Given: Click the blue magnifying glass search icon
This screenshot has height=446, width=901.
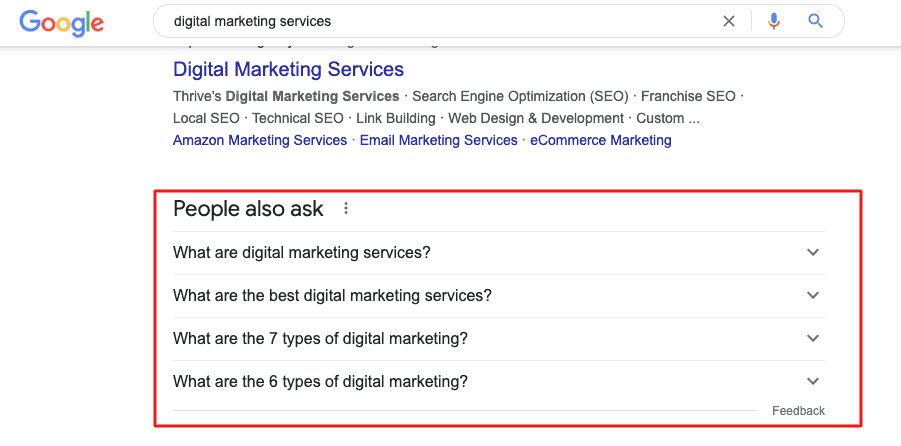Looking at the screenshot, I should [815, 21].
